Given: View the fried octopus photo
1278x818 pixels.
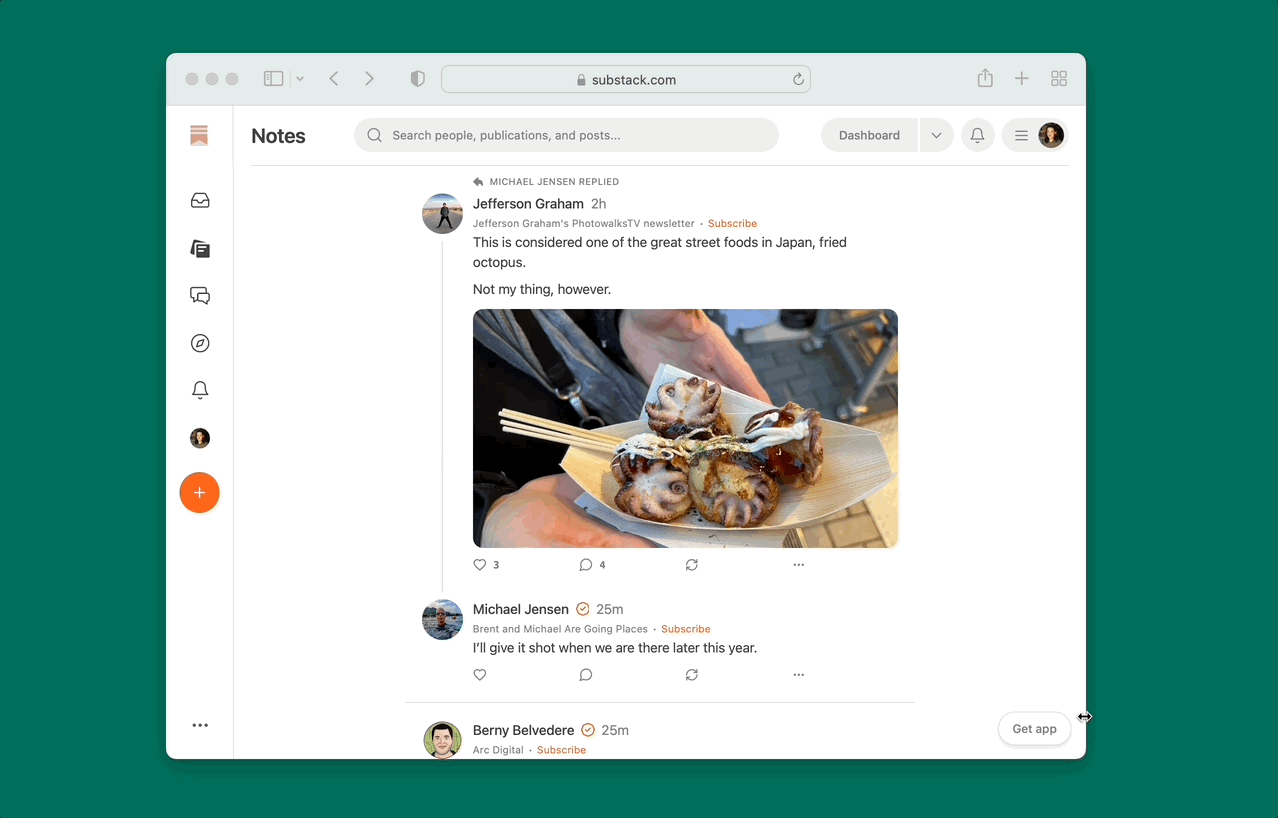Looking at the screenshot, I should click(685, 428).
